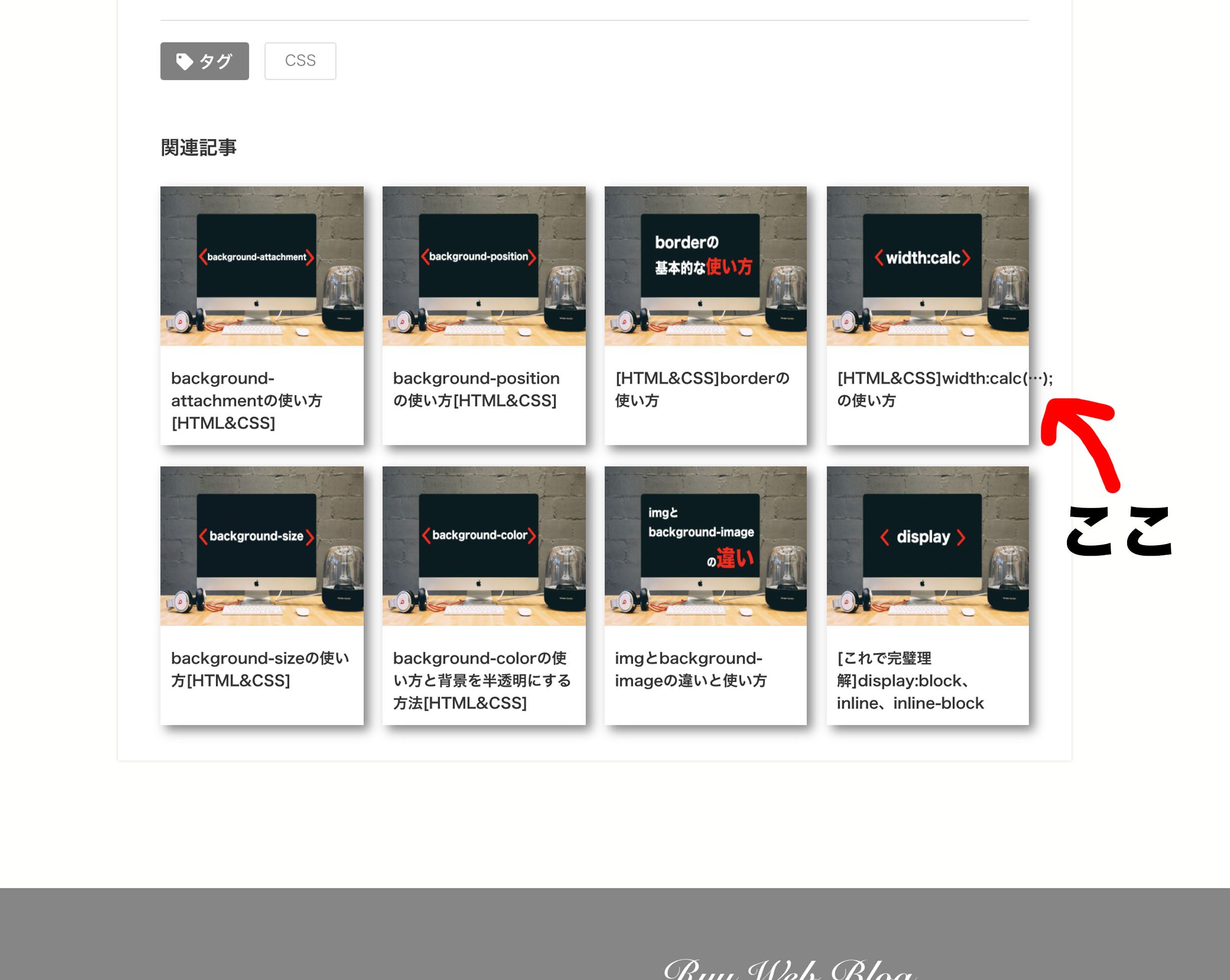This screenshot has height=980, width=1230.
Task: Open the CSS tag link
Action: point(300,61)
